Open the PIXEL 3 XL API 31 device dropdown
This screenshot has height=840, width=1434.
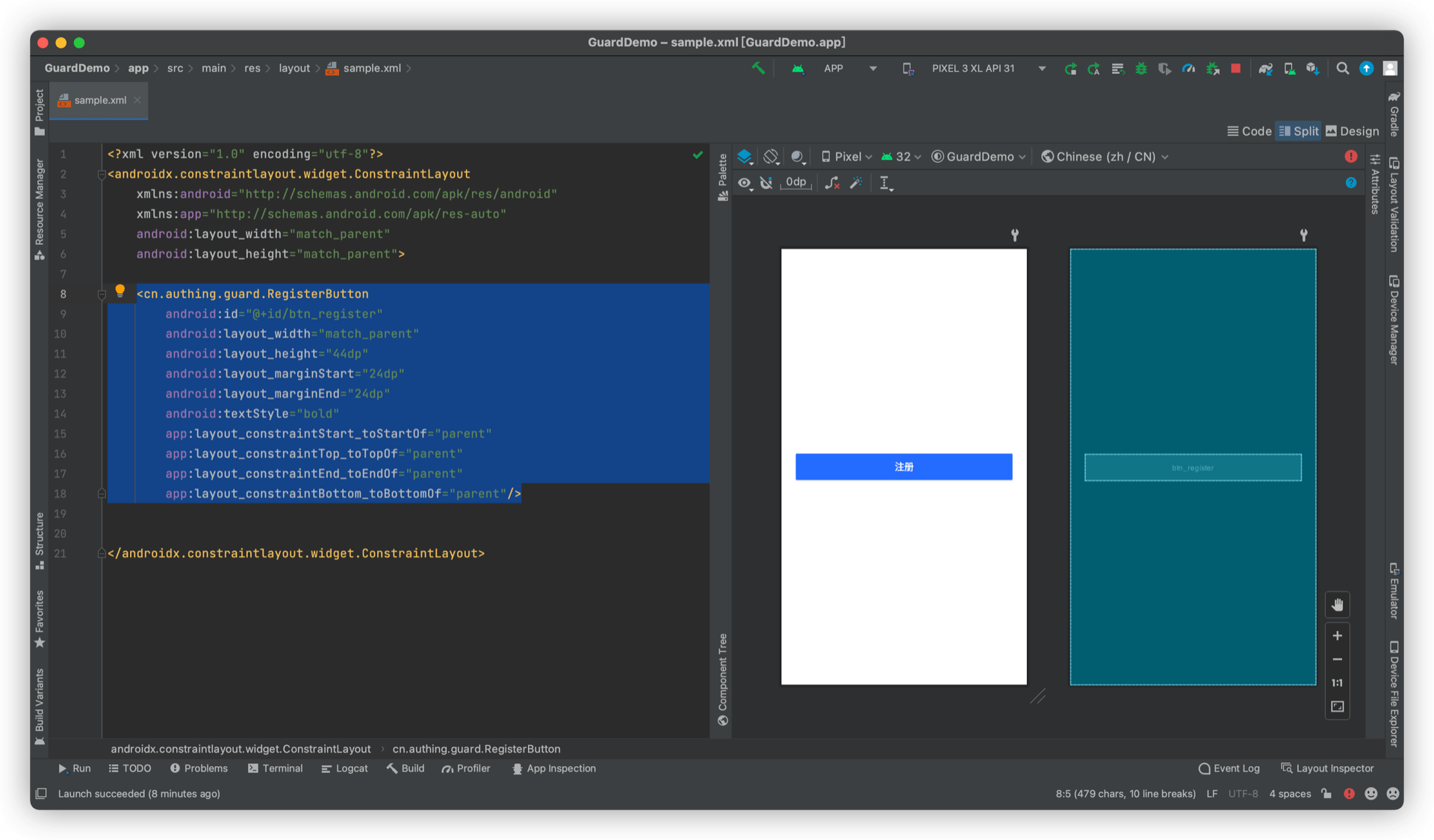[x=973, y=68]
